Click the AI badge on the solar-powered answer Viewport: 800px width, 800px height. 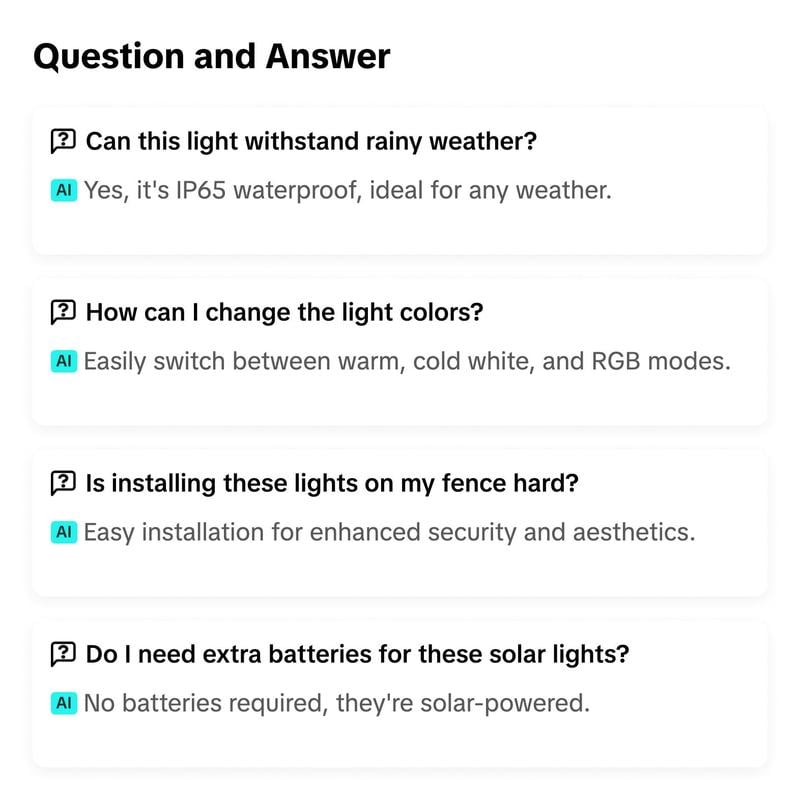(x=63, y=704)
